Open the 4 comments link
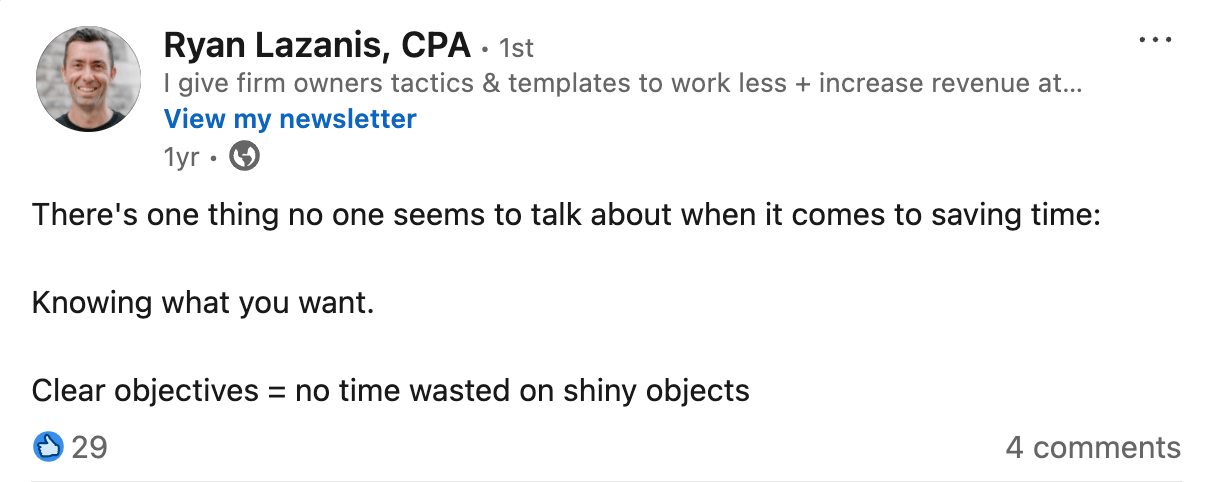Viewport: 1210px width, 482px height. point(1093,447)
